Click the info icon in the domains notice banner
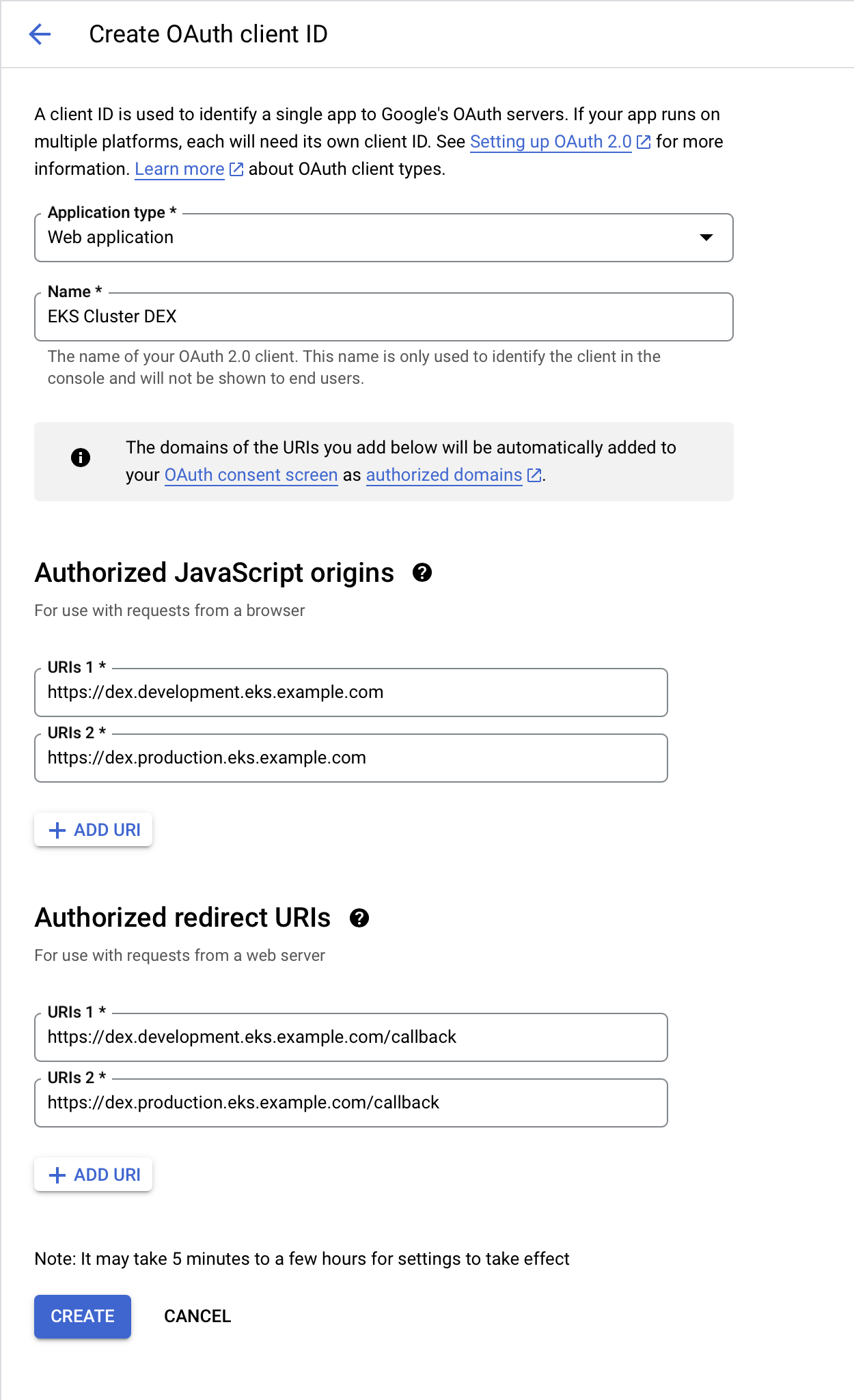Image resolution: width=854 pixels, height=1400 pixels. click(80, 458)
